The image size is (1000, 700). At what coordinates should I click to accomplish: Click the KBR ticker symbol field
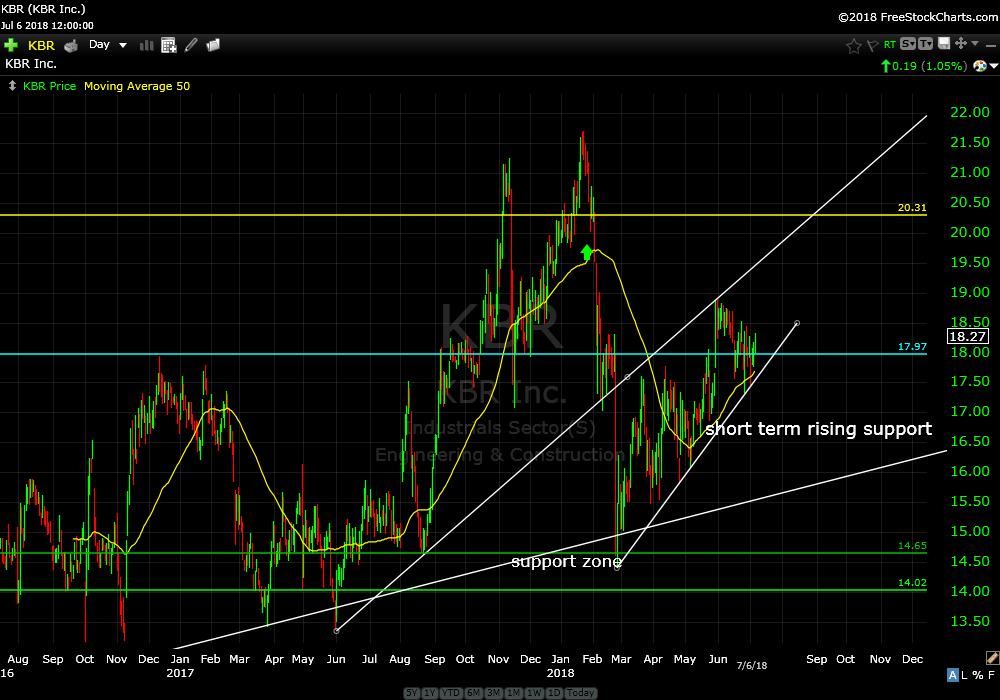point(41,45)
